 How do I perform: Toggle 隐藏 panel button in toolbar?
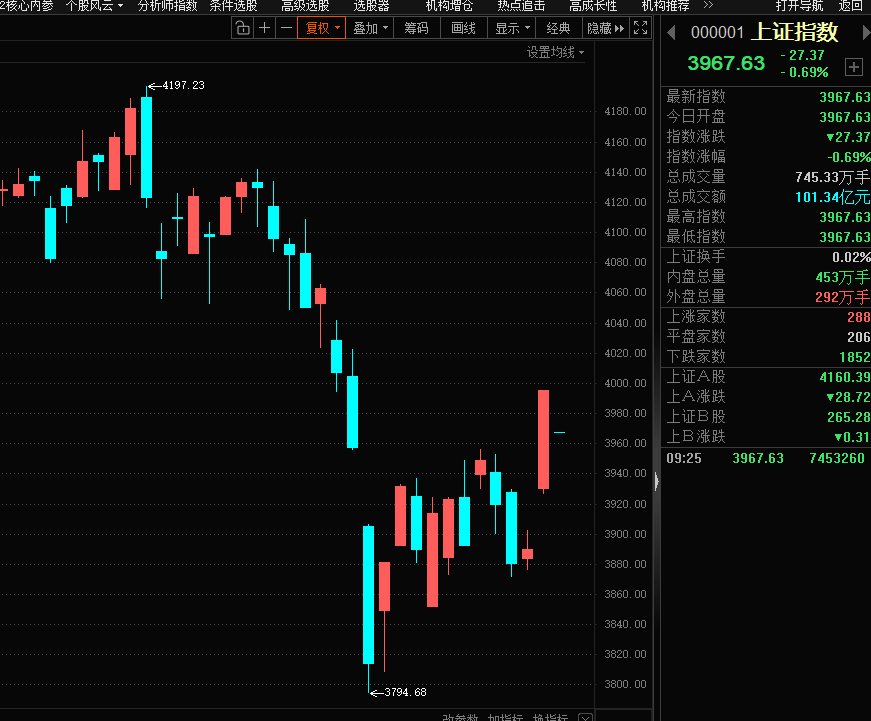pos(599,28)
